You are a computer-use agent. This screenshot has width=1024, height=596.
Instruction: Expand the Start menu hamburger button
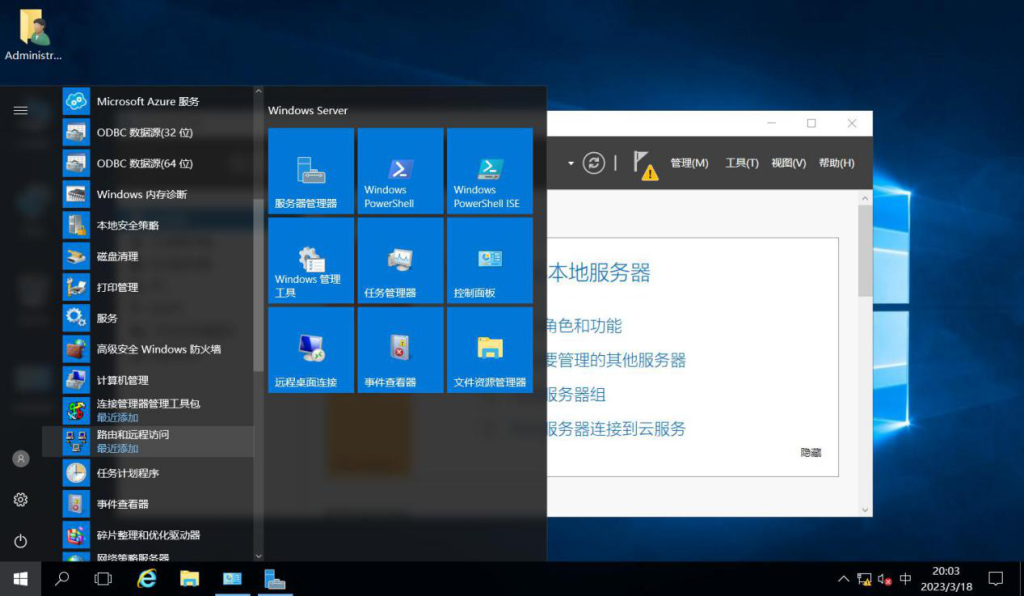pyautogui.click(x=21, y=110)
